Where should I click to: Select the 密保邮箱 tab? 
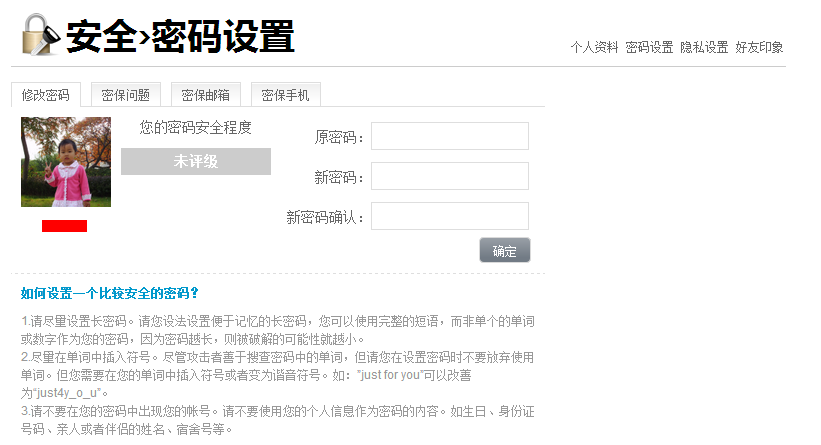click(206, 95)
